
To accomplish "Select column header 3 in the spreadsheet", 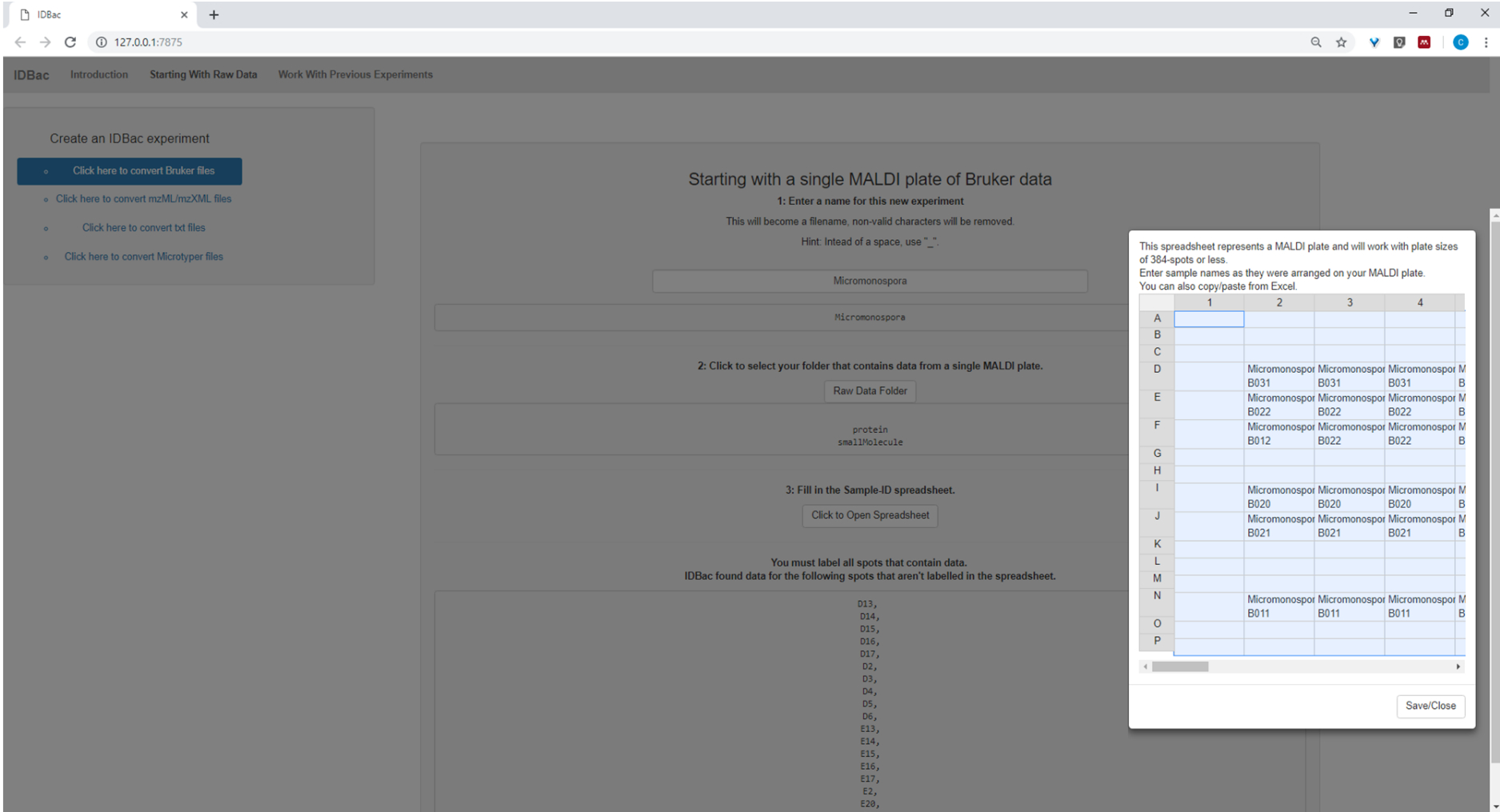I will [x=1350, y=302].
